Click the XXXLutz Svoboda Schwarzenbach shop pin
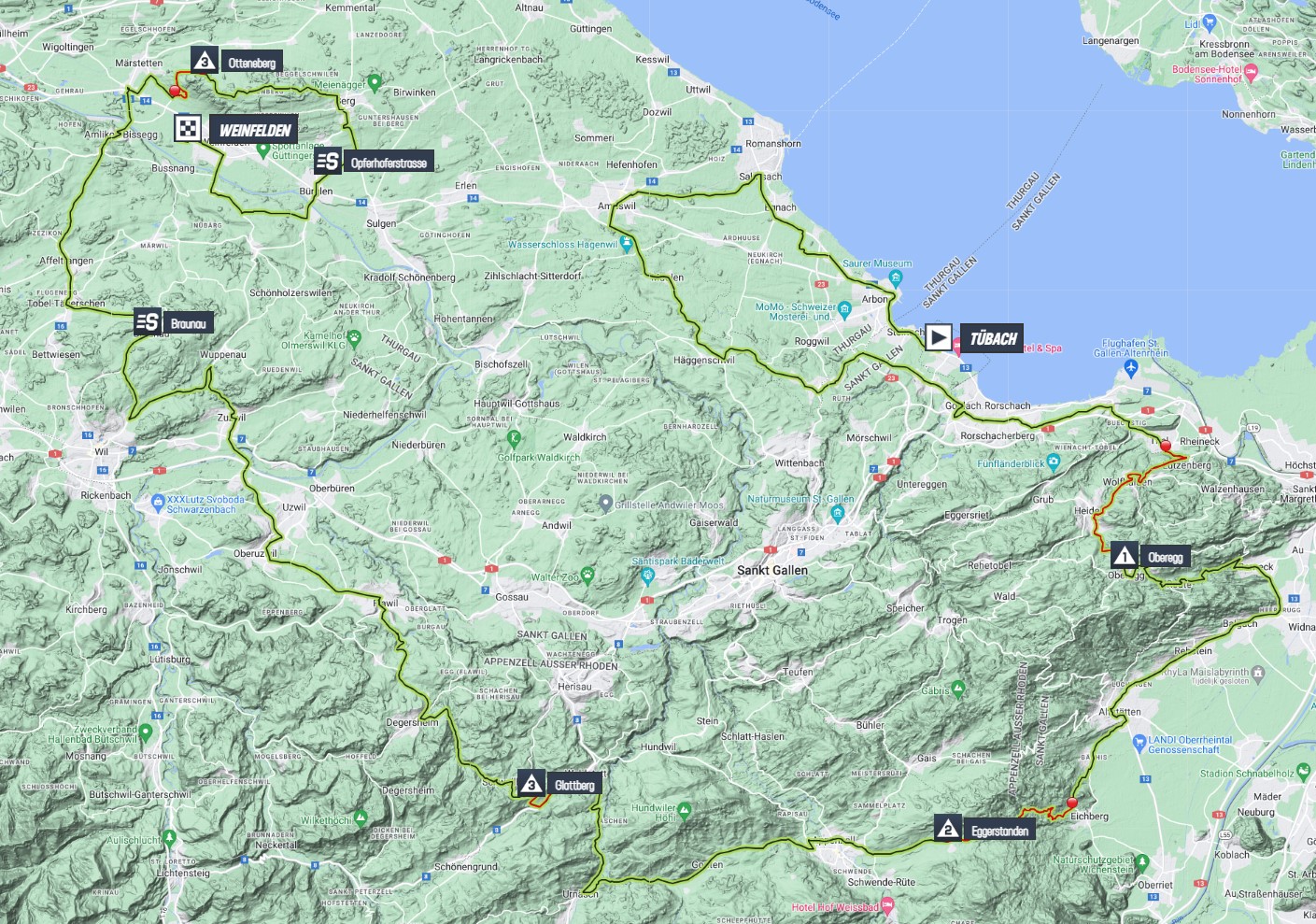The width and height of the screenshot is (1316, 924). pos(157,503)
